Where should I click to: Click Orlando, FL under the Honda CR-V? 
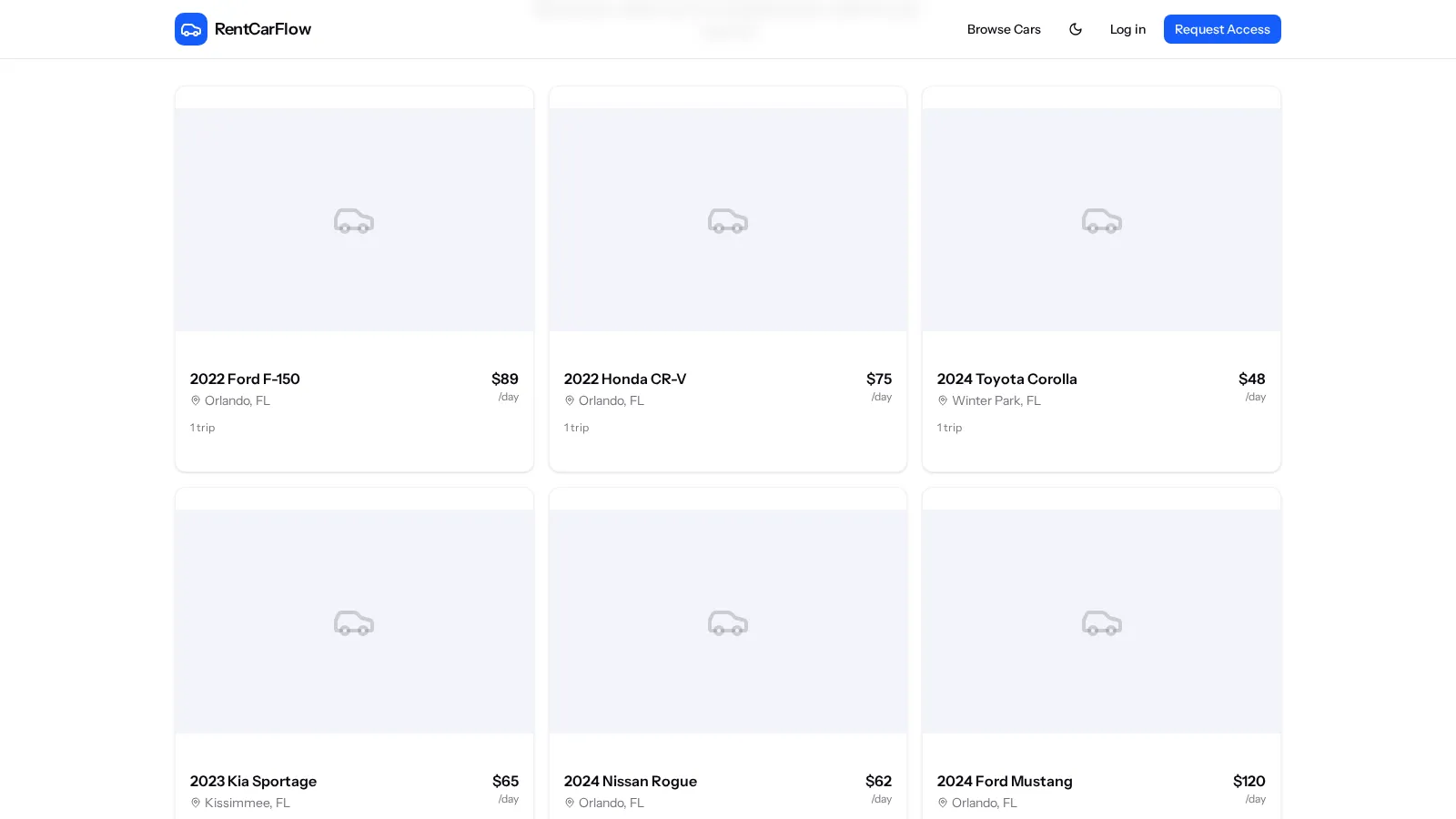pos(612,400)
